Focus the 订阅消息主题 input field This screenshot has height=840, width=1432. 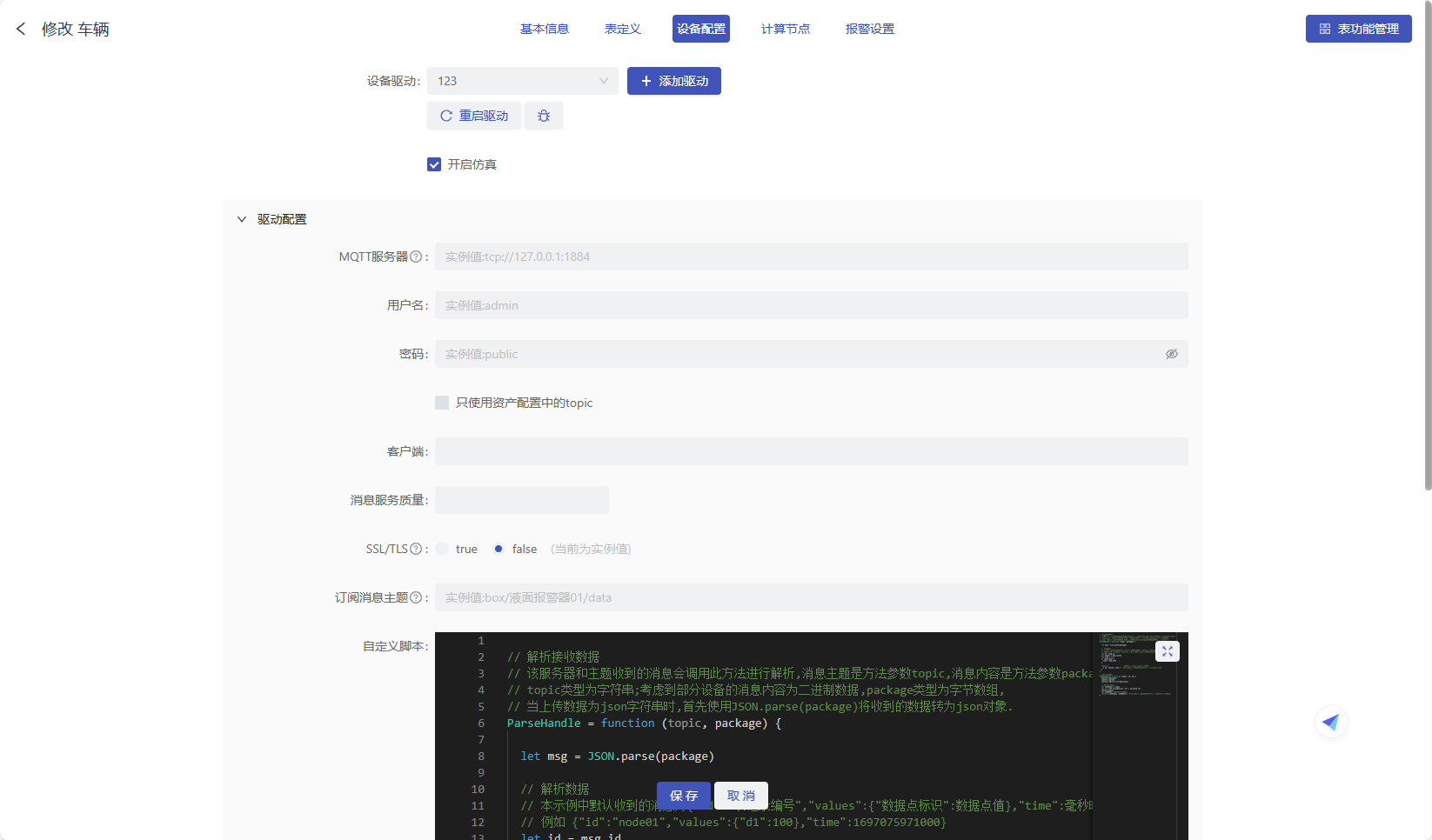pos(812,597)
